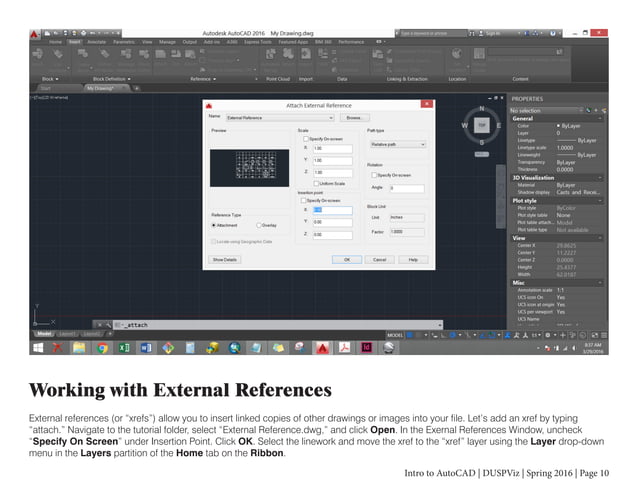
Task: Open the Adobe Acrobat taskbar icon
Action: [344, 348]
